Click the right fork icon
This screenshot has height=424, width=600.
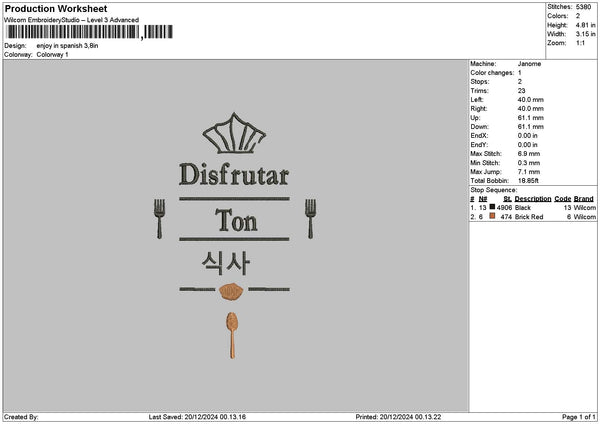(x=310, y=219)
